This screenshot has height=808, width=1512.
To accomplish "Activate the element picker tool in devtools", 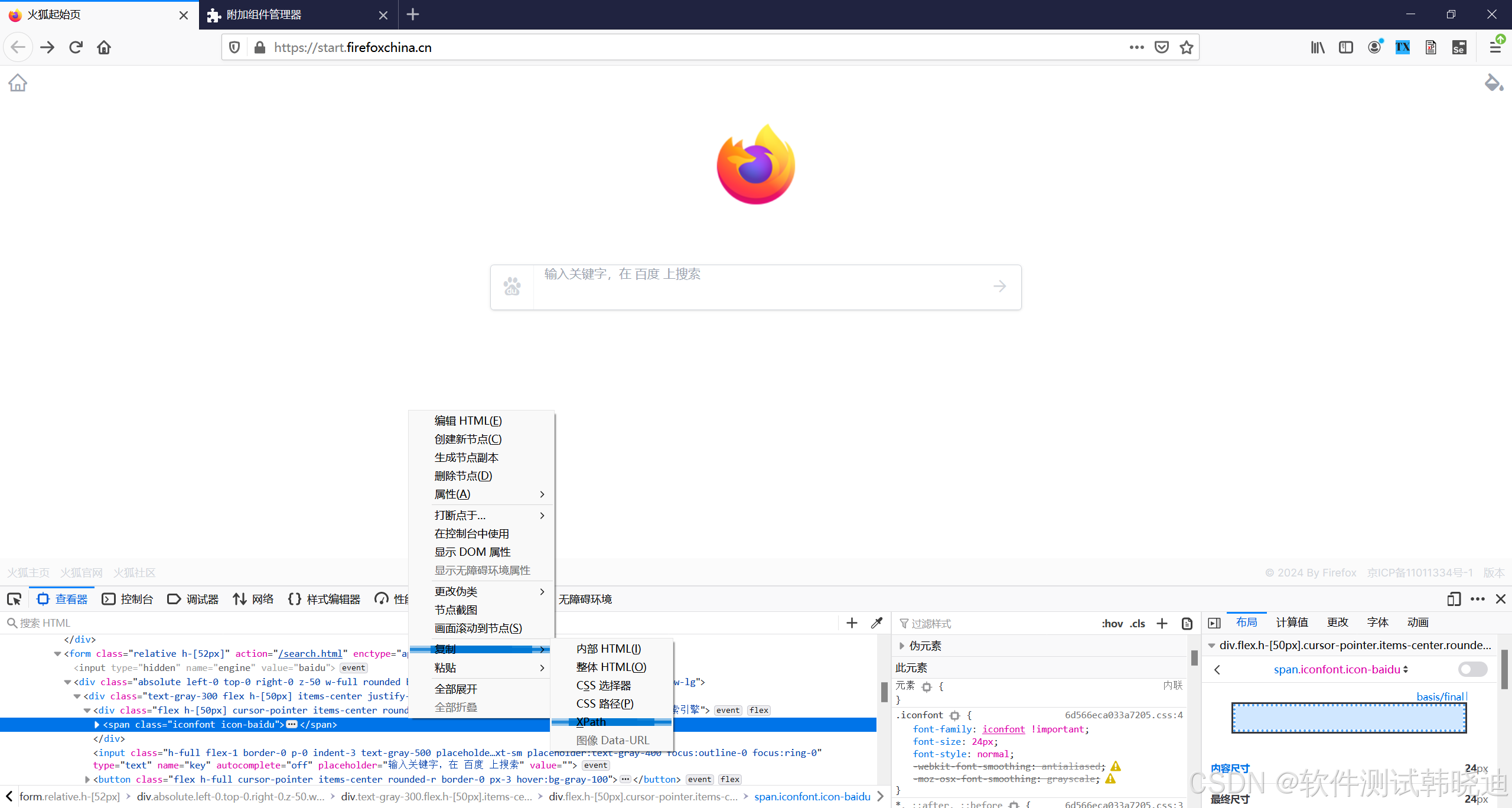I will tap(14, 599).
